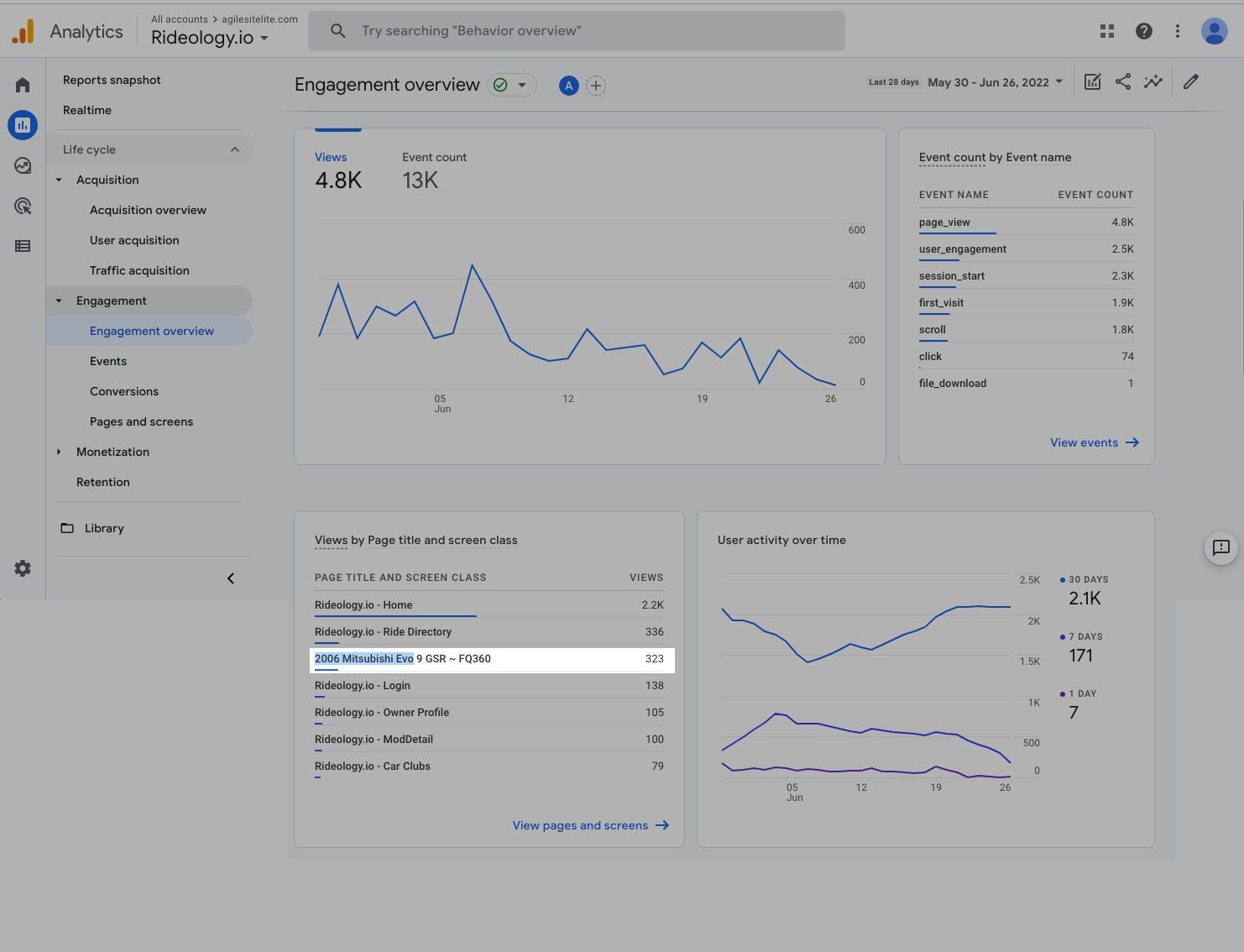Click the Library folder icon
Image resolution: width=1244 pixels, height=952 pixels.
[67, 528]
